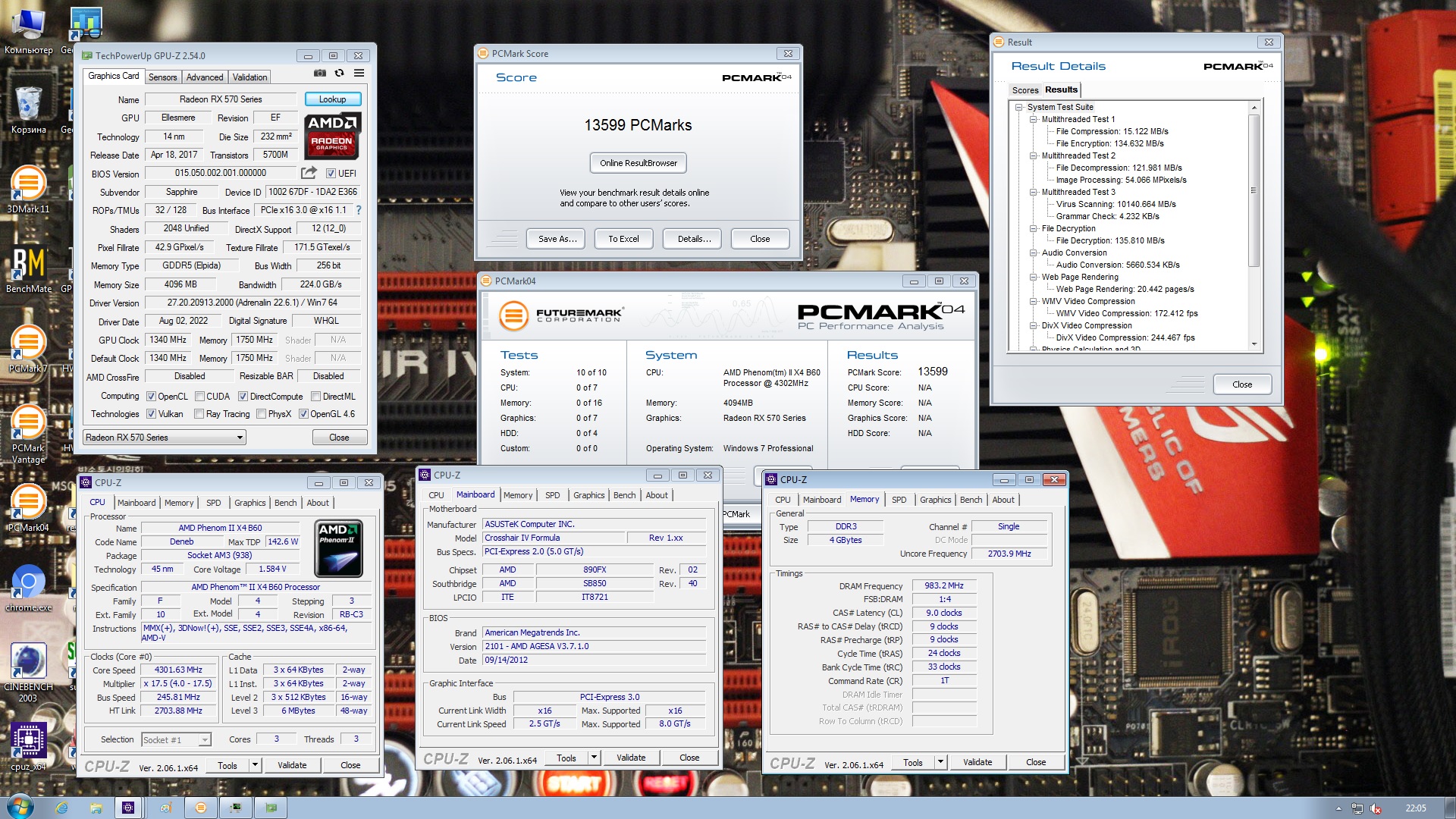Toggle the UEFI checkbox in GPU-Z
Viewport: 1456px width, 819px height.
(331, 174)
